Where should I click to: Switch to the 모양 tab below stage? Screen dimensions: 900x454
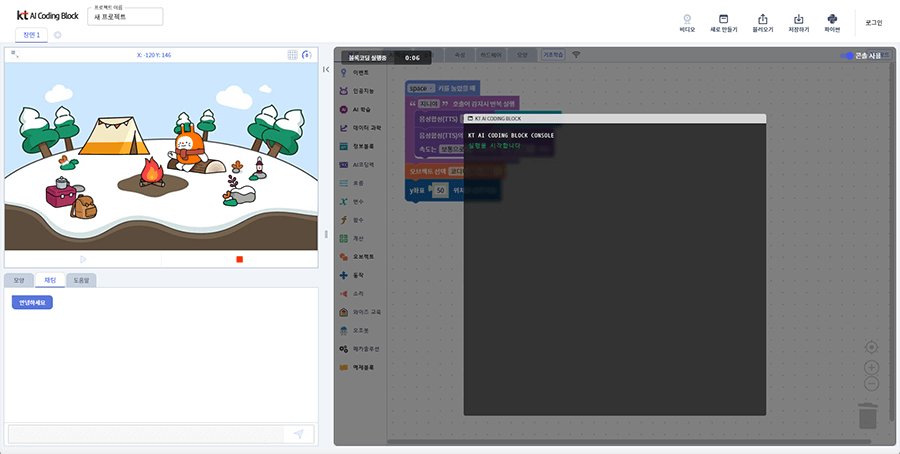(x=19, y=280)
